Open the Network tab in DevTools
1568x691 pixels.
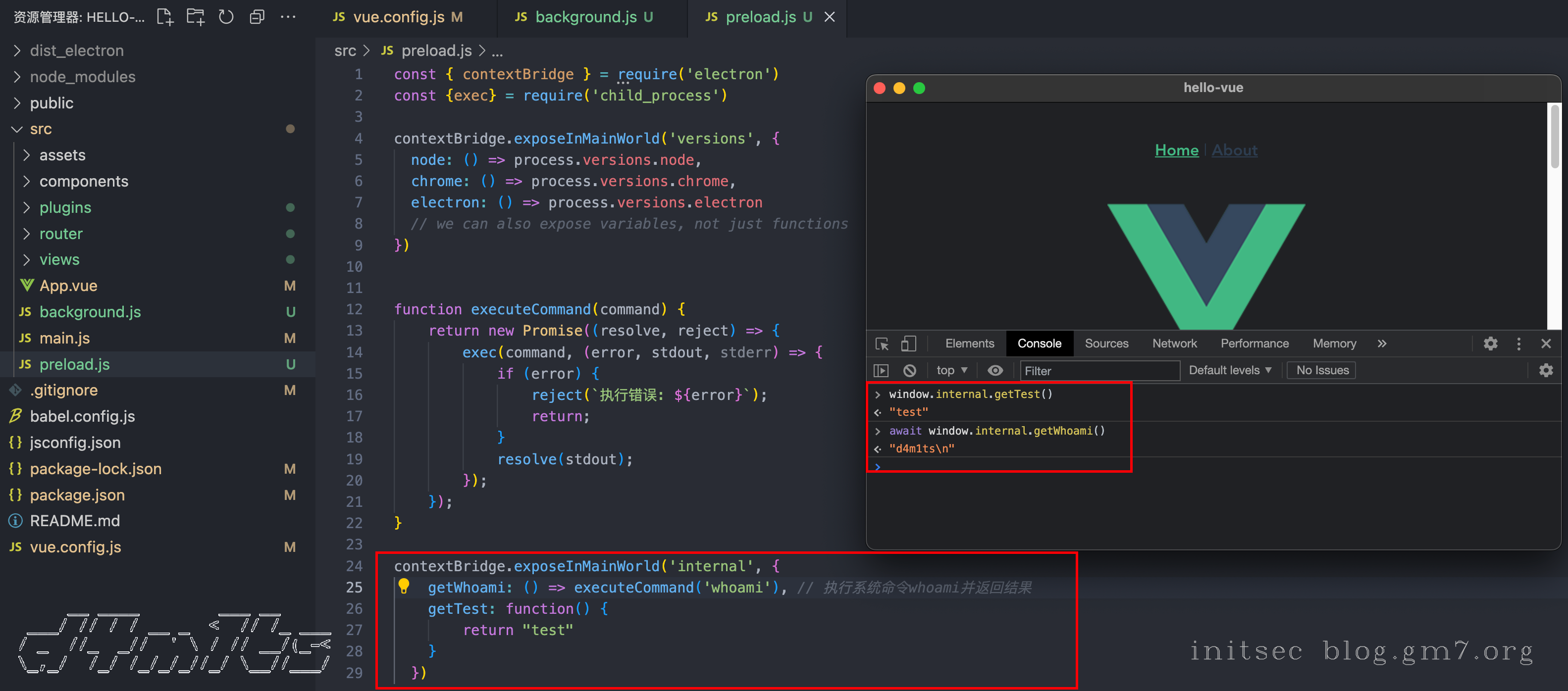point(1174,344)
